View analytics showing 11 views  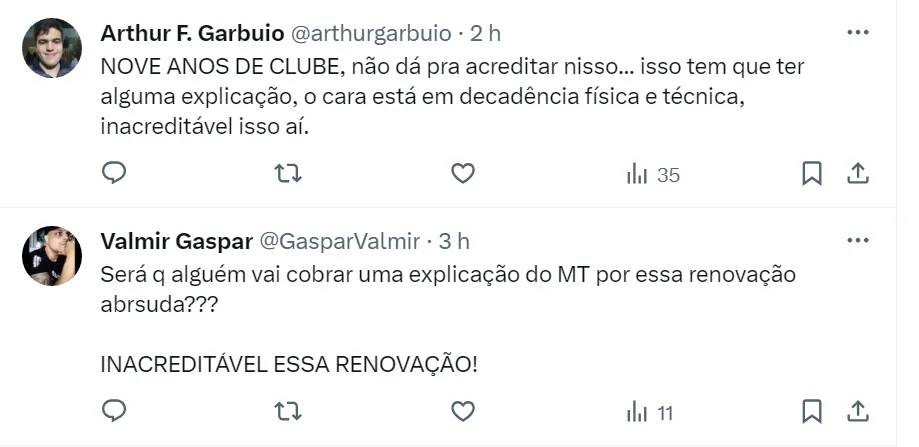click(649, 412)
